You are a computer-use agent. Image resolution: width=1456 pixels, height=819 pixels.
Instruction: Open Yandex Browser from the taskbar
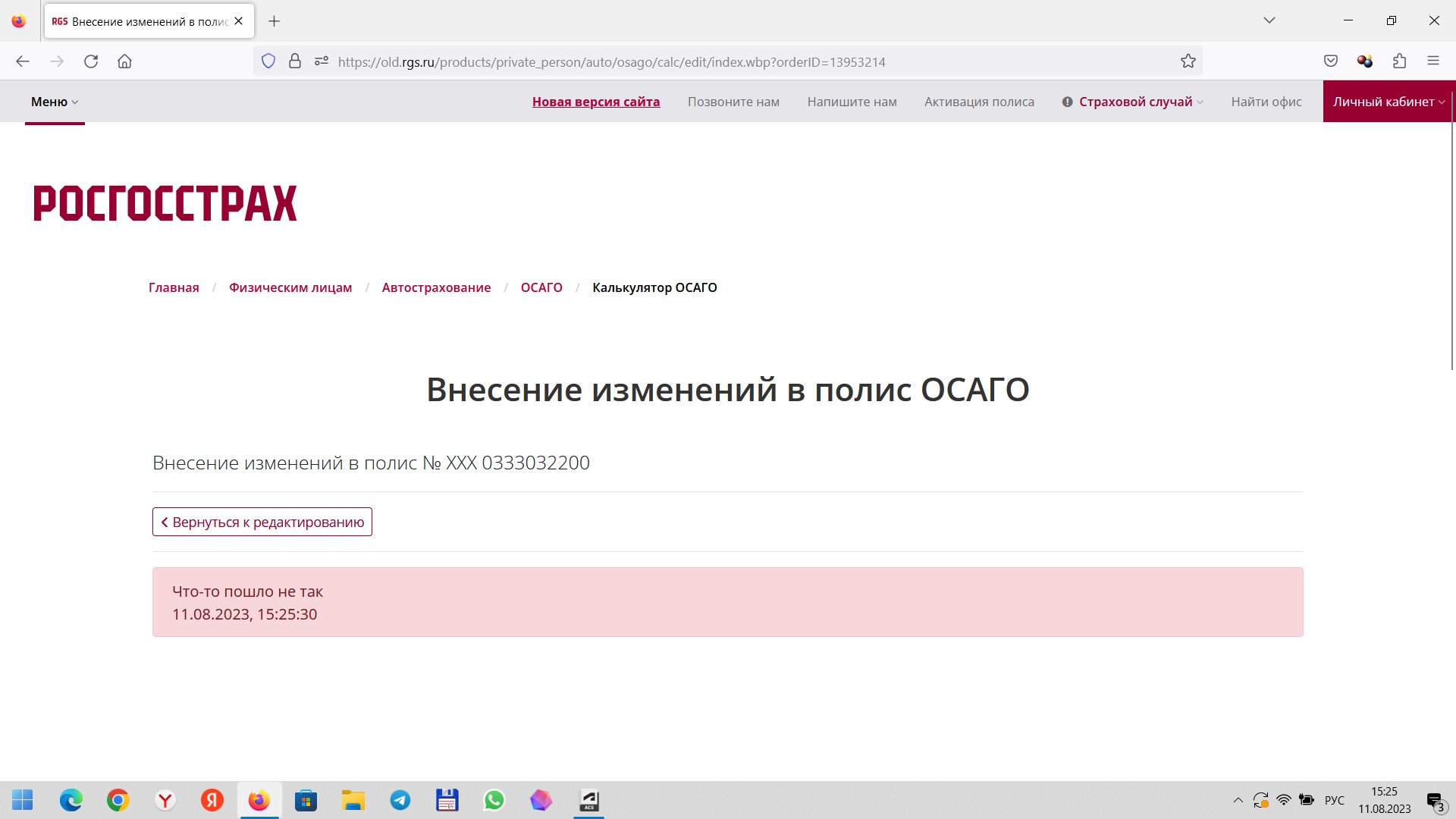point(165,800)
